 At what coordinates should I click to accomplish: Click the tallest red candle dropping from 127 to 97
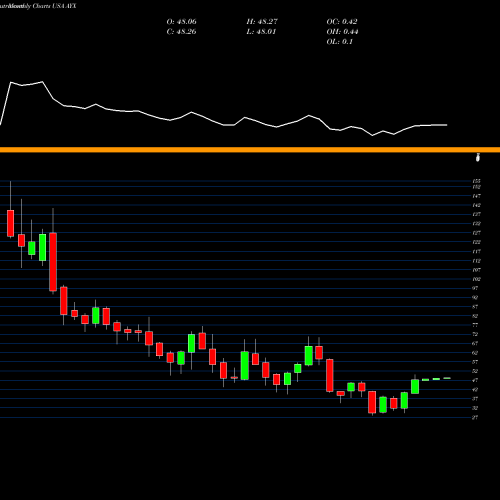point(53,262)
